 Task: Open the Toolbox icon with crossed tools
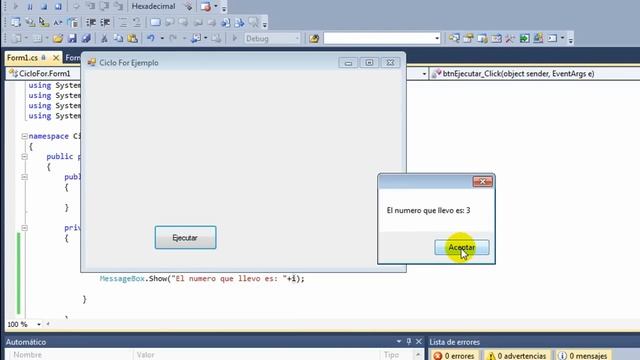click(x=510, y=38)
